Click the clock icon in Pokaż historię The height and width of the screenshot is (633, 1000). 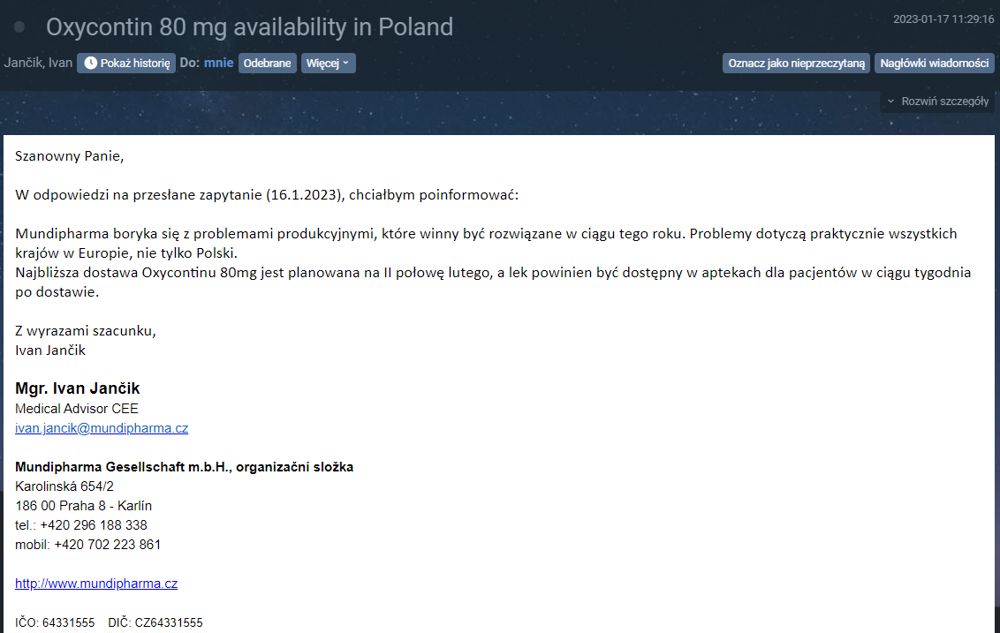pos(91,63)
